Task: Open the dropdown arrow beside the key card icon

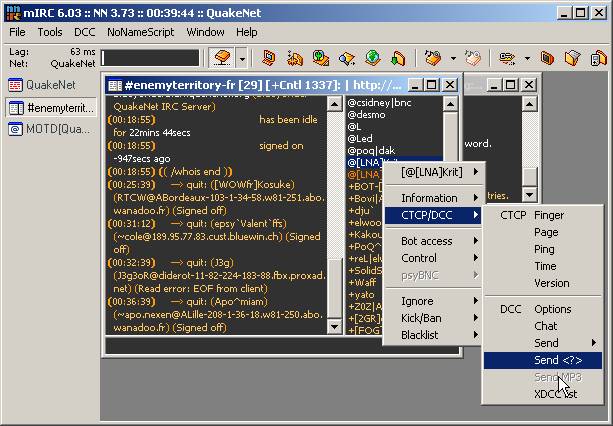Action: (527, 59)
